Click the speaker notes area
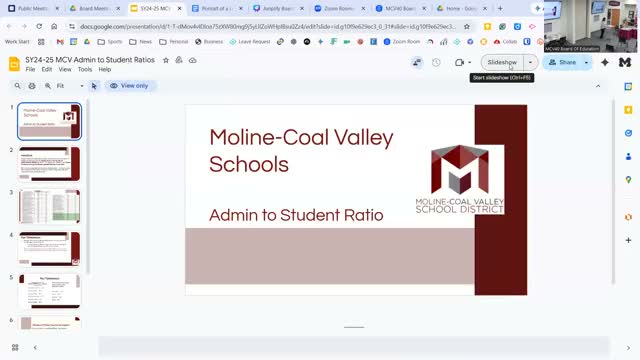640x360 pixels. [353, 347]
